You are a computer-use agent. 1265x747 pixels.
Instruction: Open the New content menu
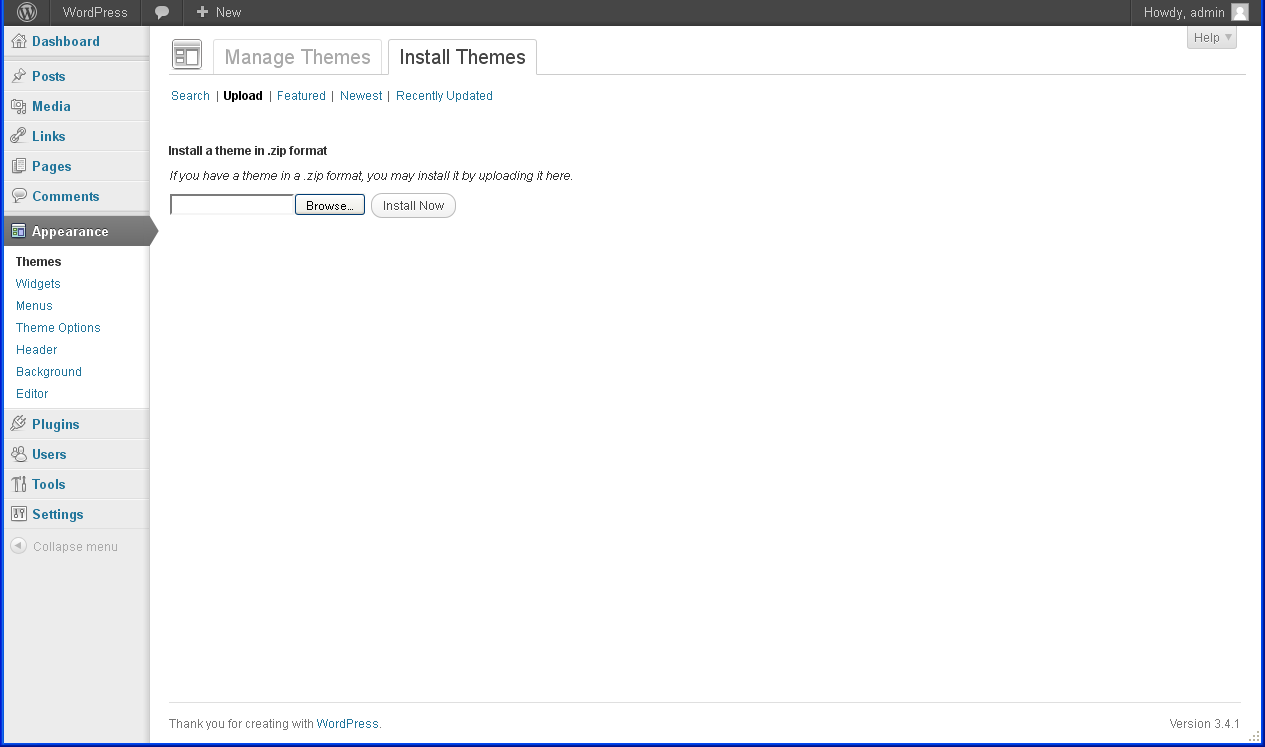click(218, 12)
